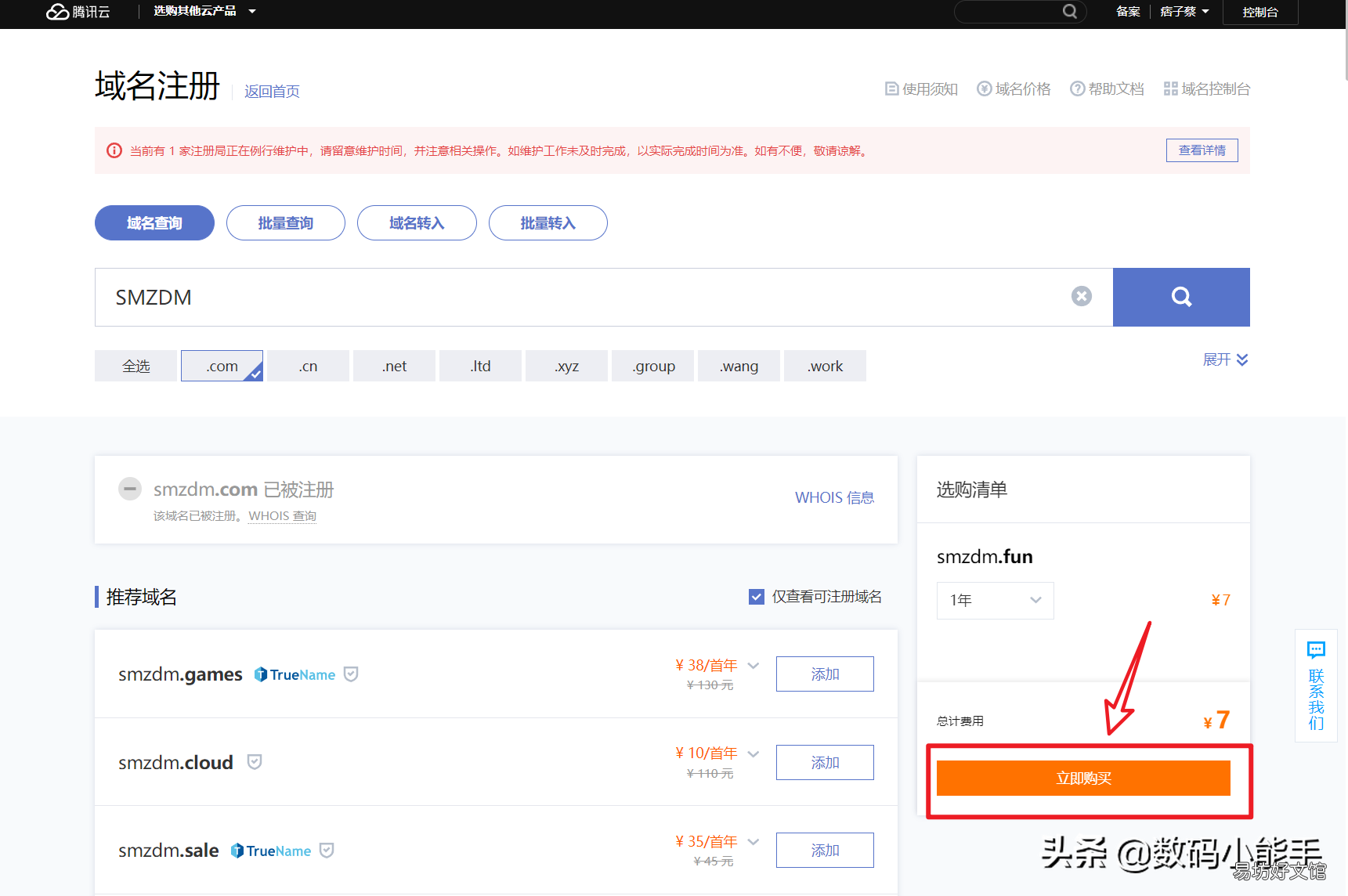Click the ¥ 35/首年 price
Screen dimensions: 1348x896
point(706,841)
